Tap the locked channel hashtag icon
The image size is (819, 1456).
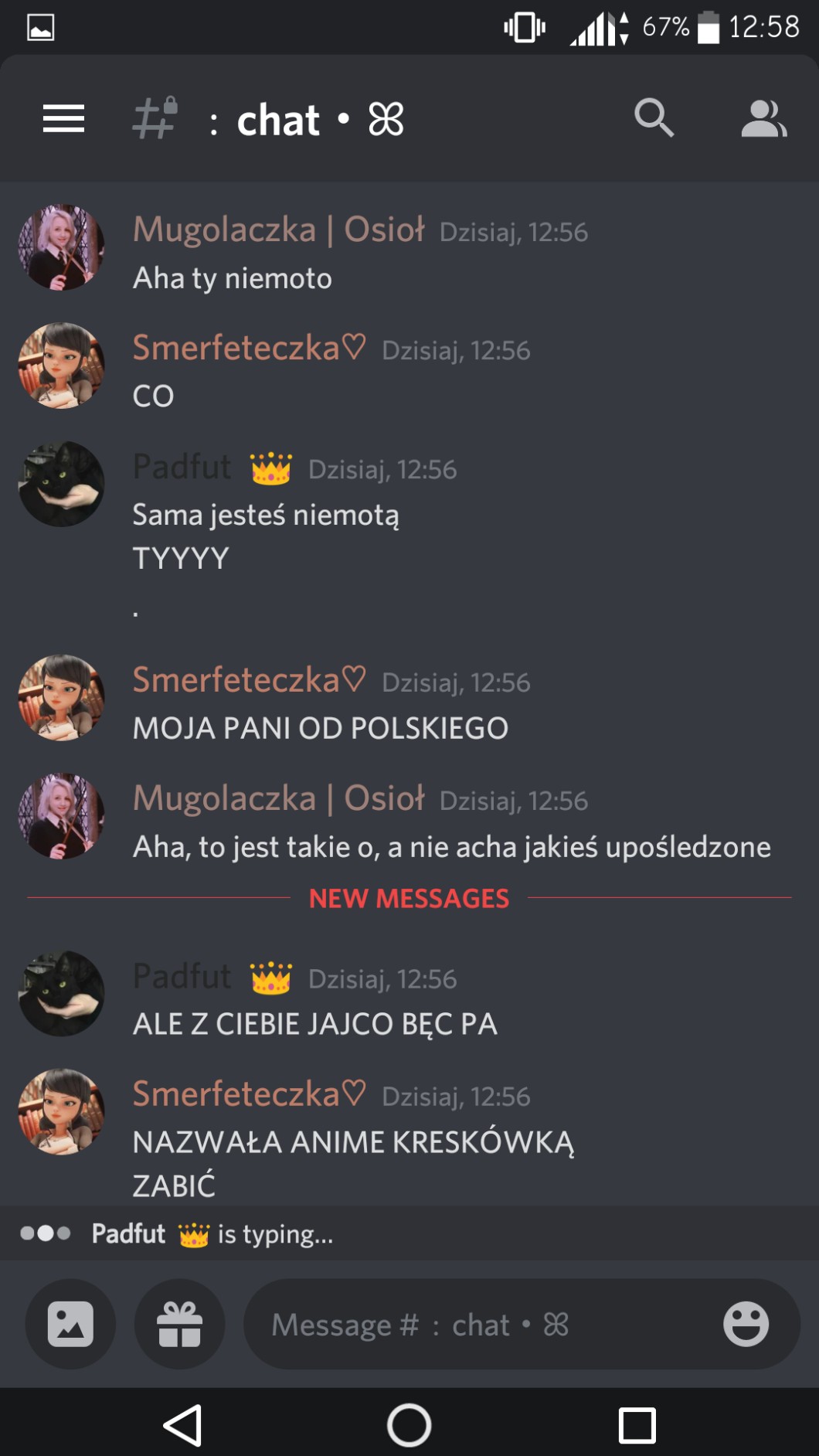155,118
